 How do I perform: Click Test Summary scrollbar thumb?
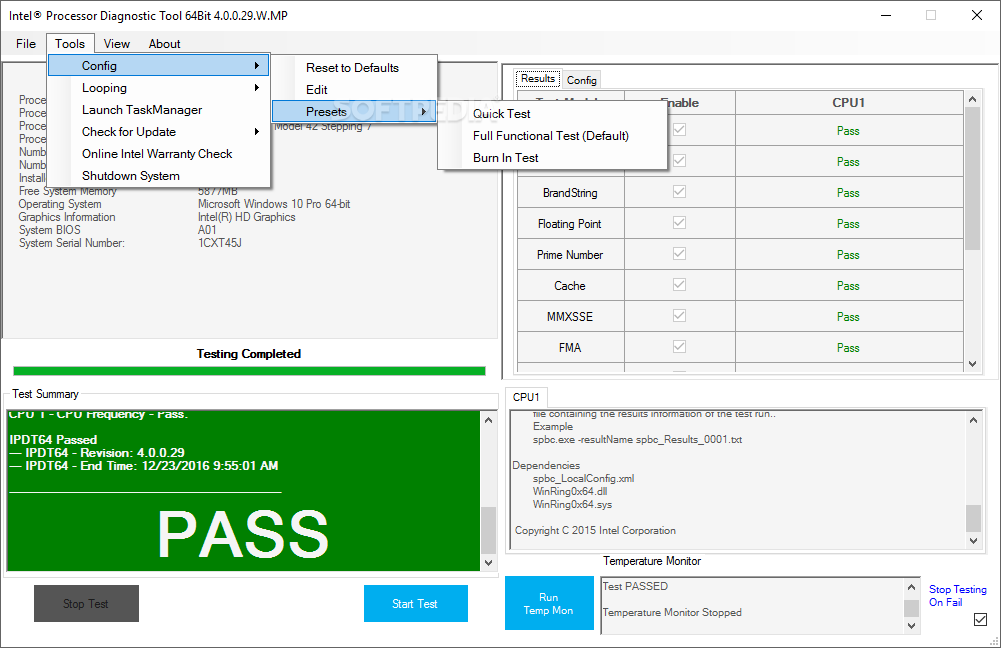coord(488,530)
